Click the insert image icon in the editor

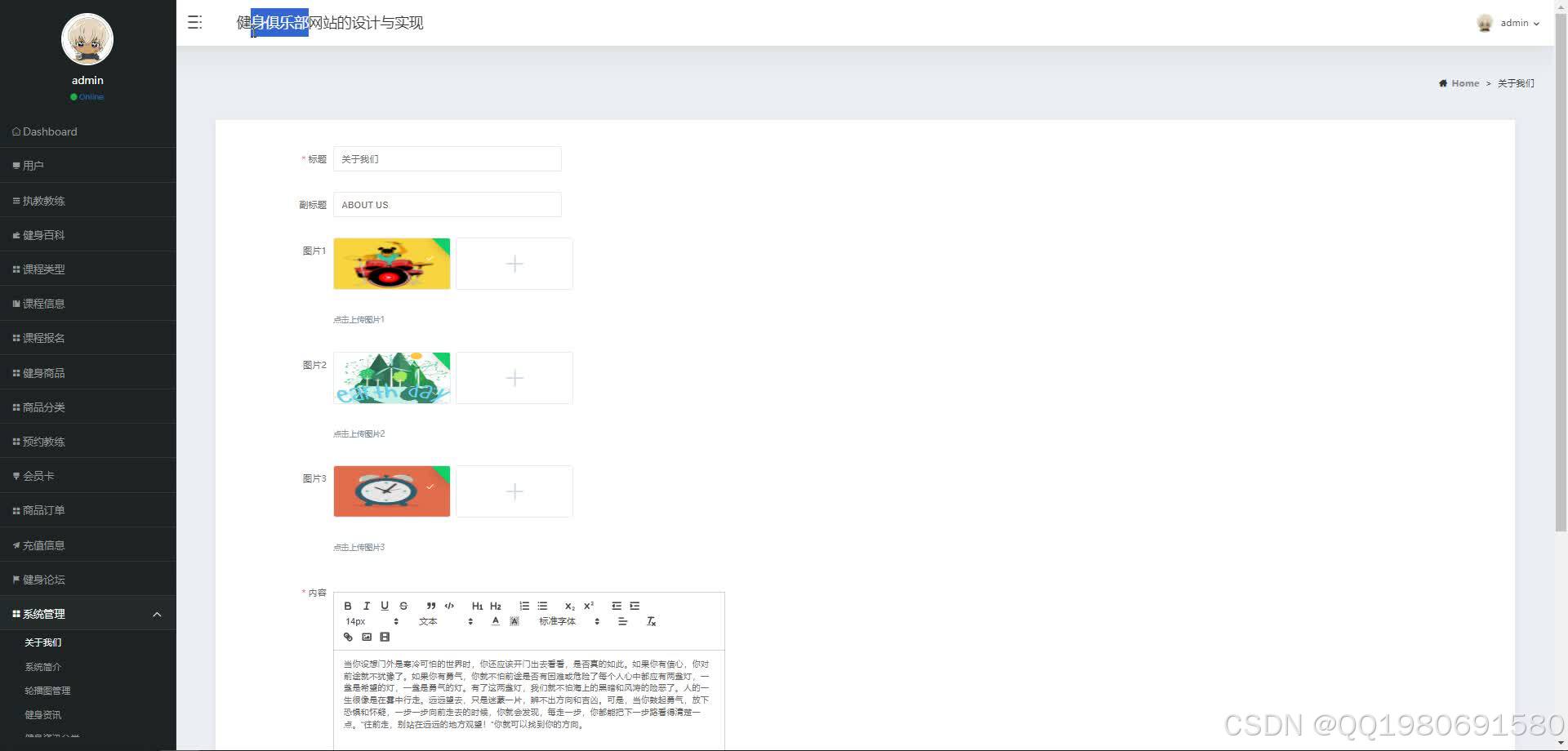pyautogui.click(x=366, y=638)
